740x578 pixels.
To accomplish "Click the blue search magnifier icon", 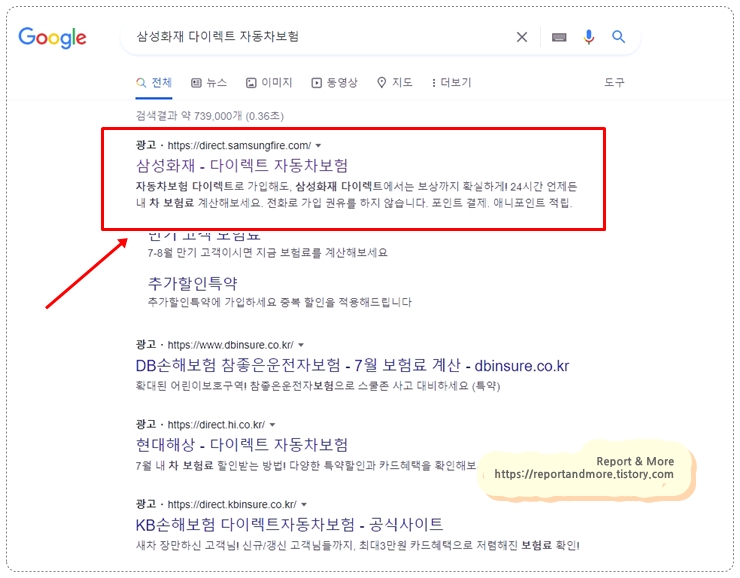I will (x=618, y=36).
